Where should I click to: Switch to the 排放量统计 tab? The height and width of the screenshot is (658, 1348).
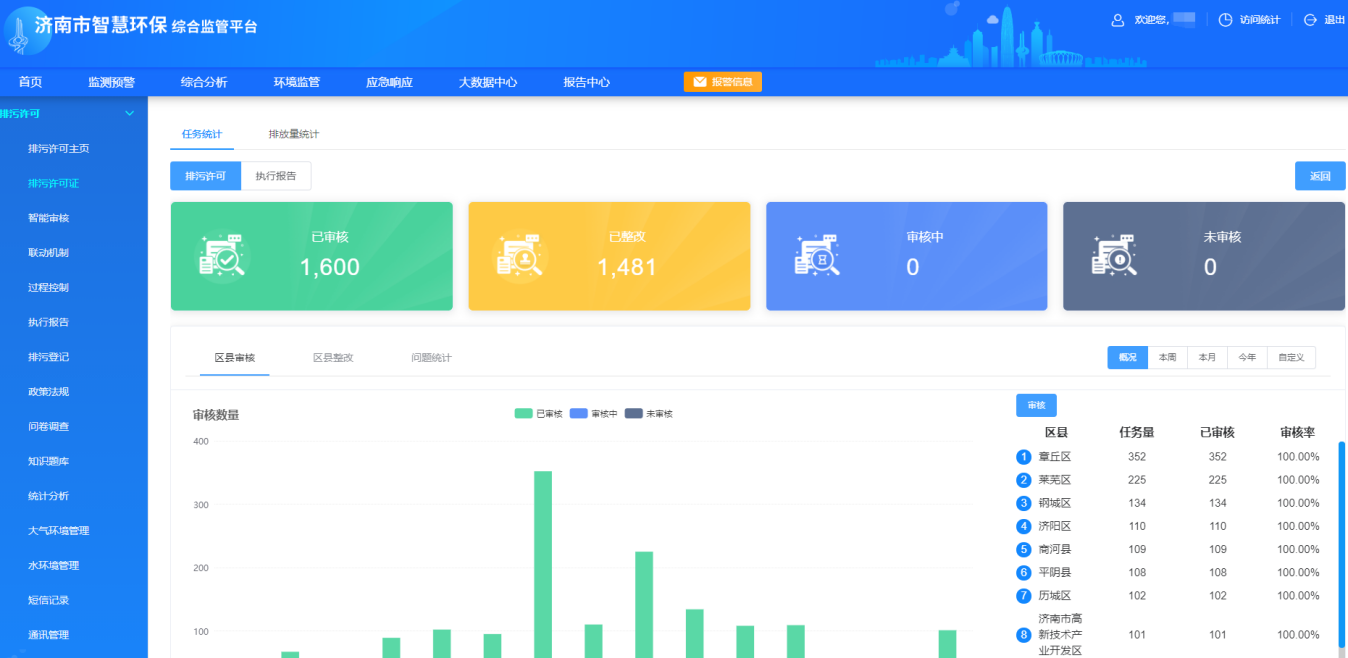point(293,134)
